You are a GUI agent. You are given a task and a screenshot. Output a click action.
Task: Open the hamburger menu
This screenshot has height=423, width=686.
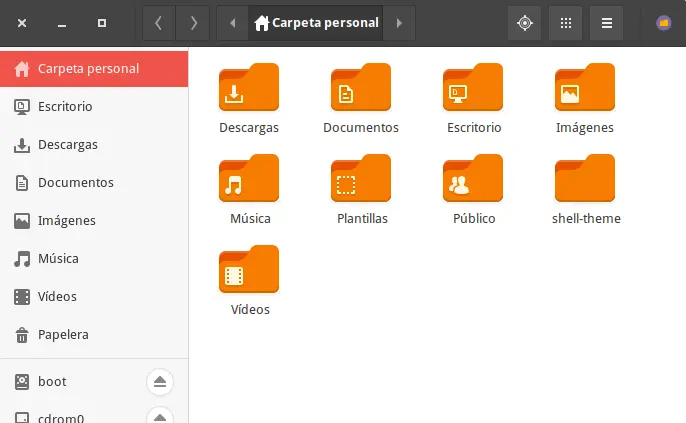606,23
